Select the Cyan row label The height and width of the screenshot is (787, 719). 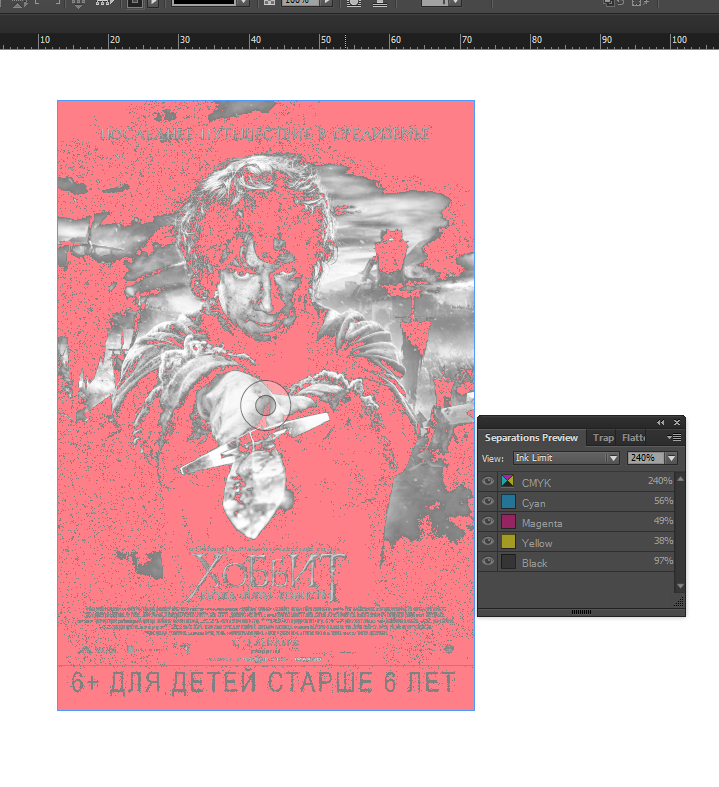coord(533,503)
